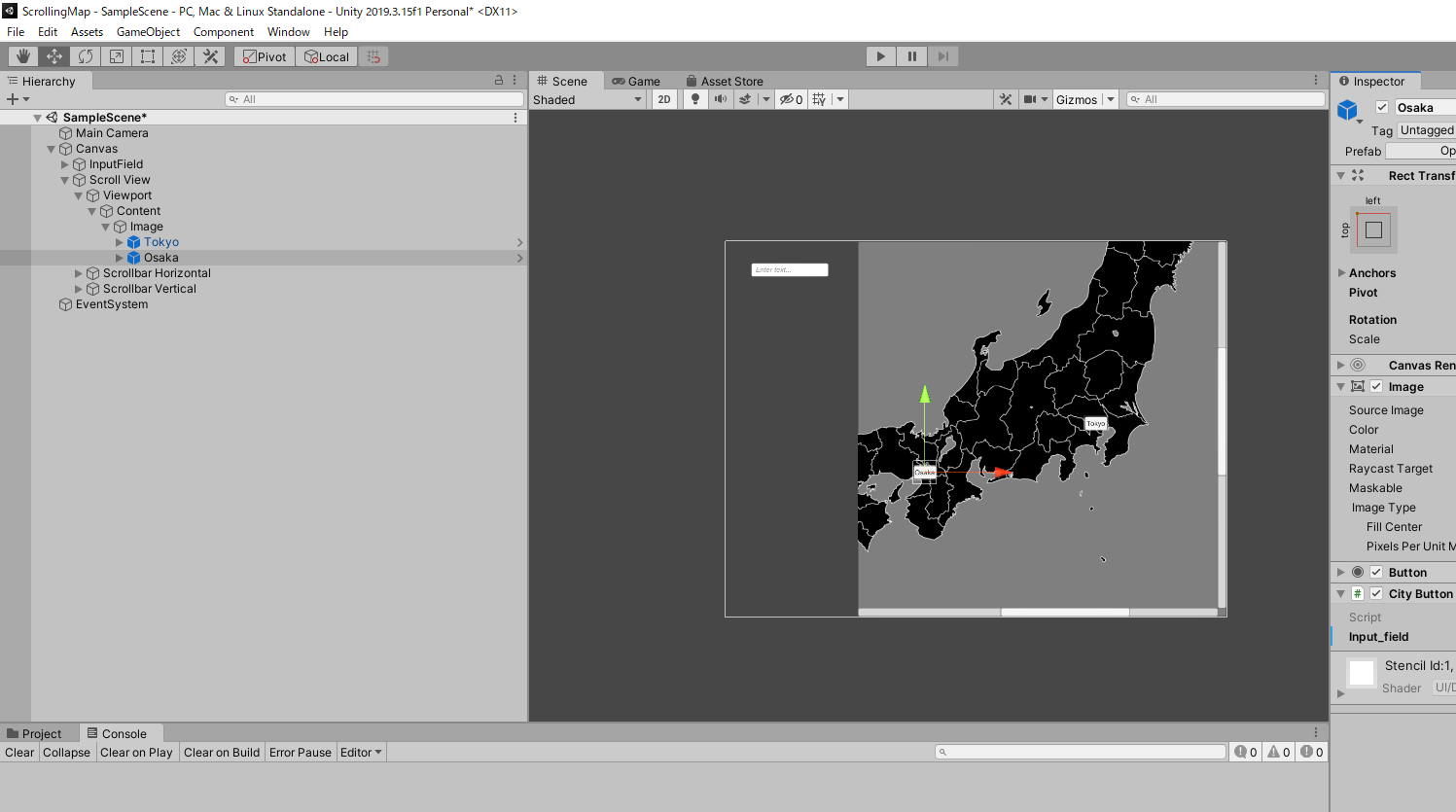
Task: Open the File menu
Action: coord(16,32)
